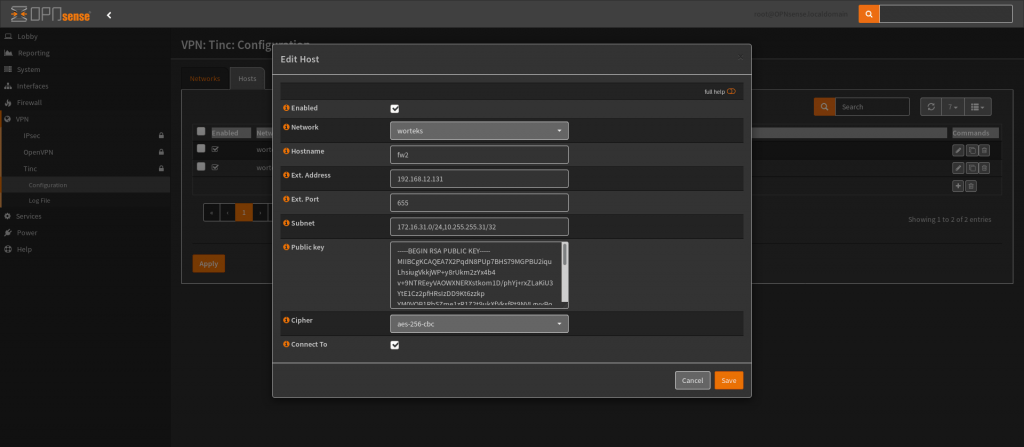This screenshot has width=1024, height=447.
Task: Toggle the full help switch
Action: pyautogui.click(x=731, y=91)
